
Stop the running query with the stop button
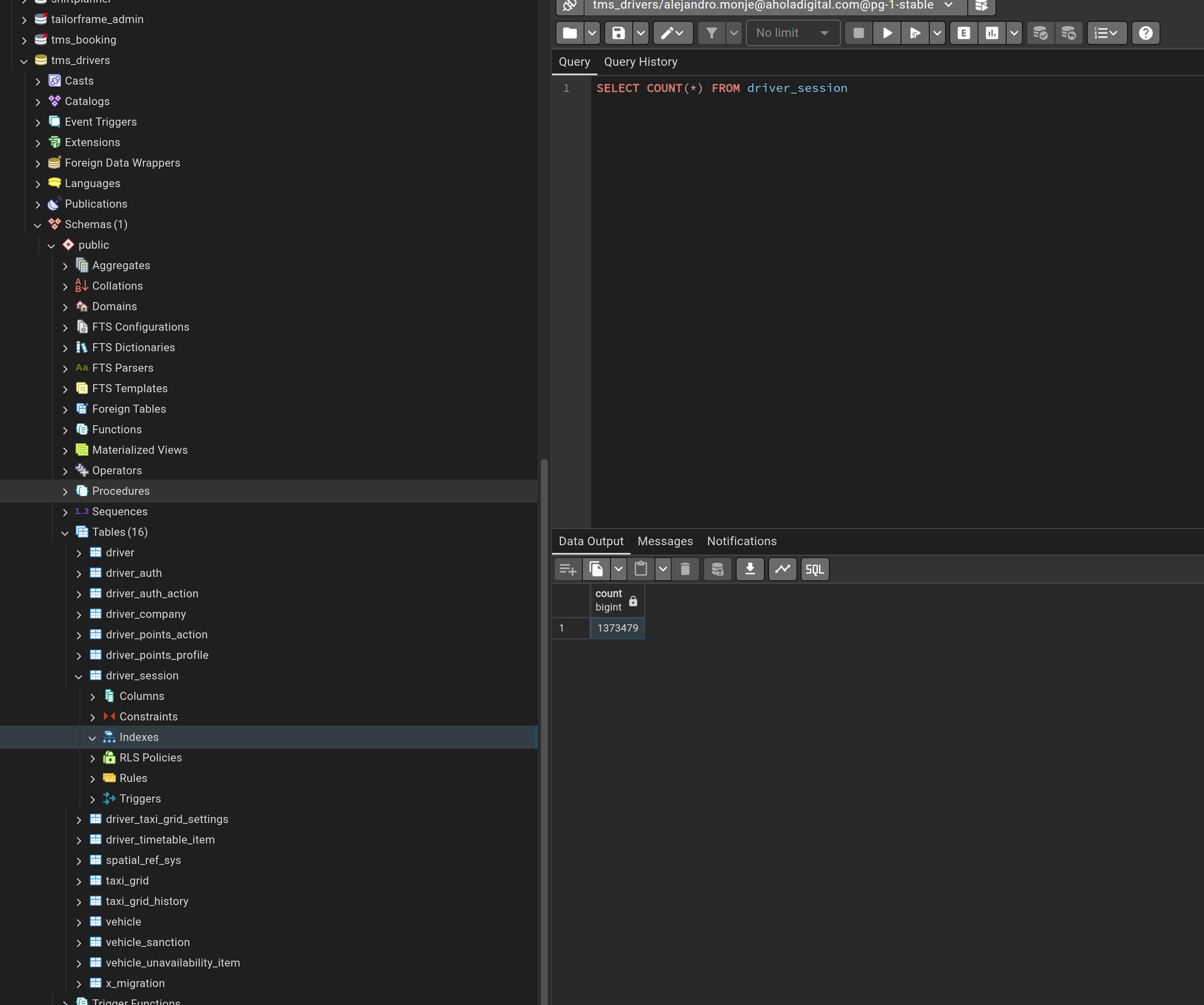tap(858, 33)
